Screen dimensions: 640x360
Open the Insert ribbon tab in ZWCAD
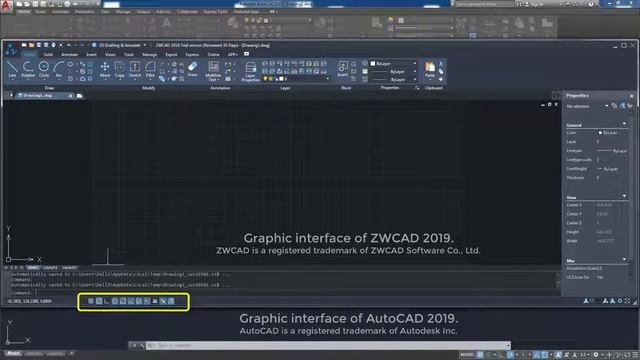(x=91, y=54)
